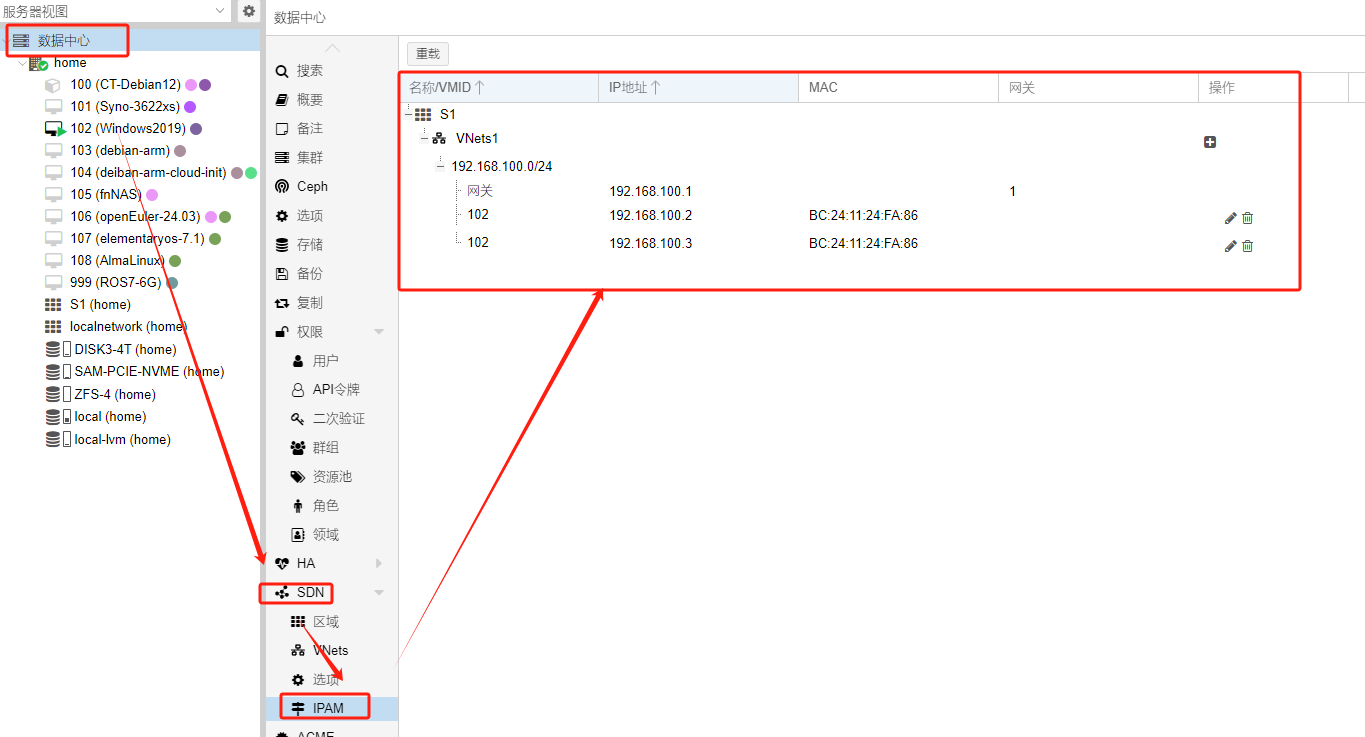Click the gear icon beside server view dropdown
The height and width of the screenshot is (737, 1365).
(x=249, y=11)
